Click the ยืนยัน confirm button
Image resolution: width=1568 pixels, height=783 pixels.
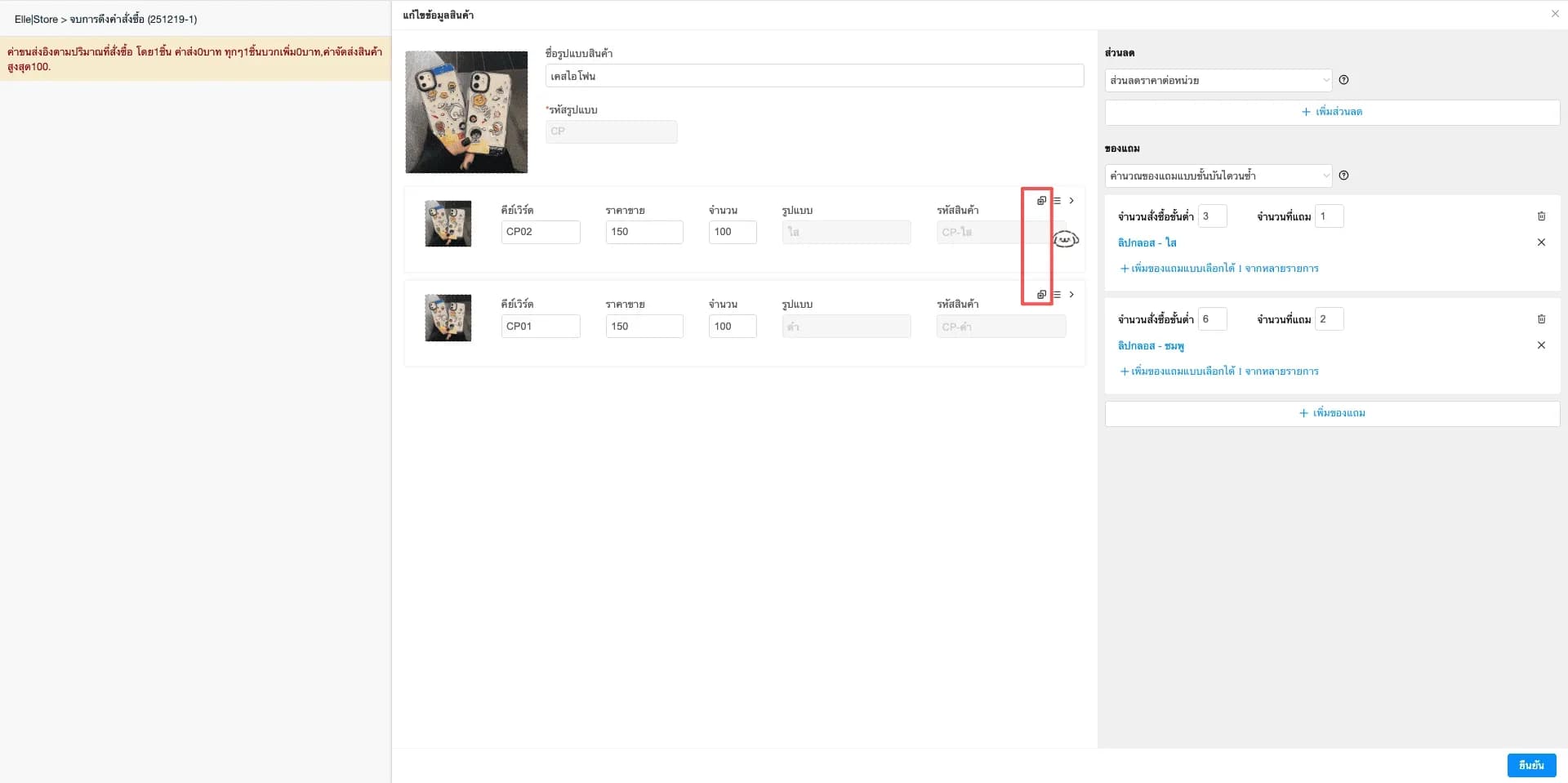click(x=1531, y=765)
